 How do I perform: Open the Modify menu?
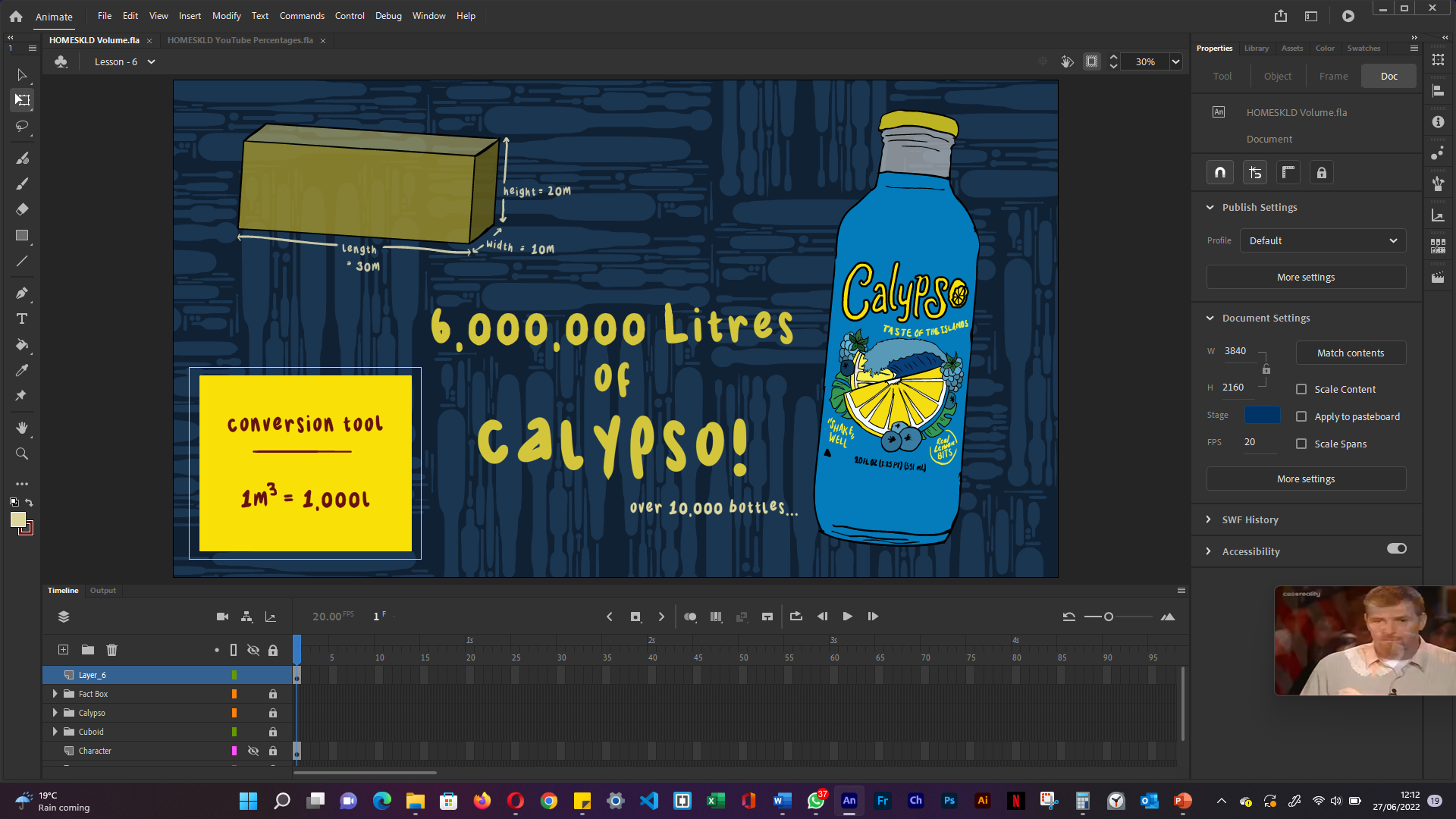point(226,16)
